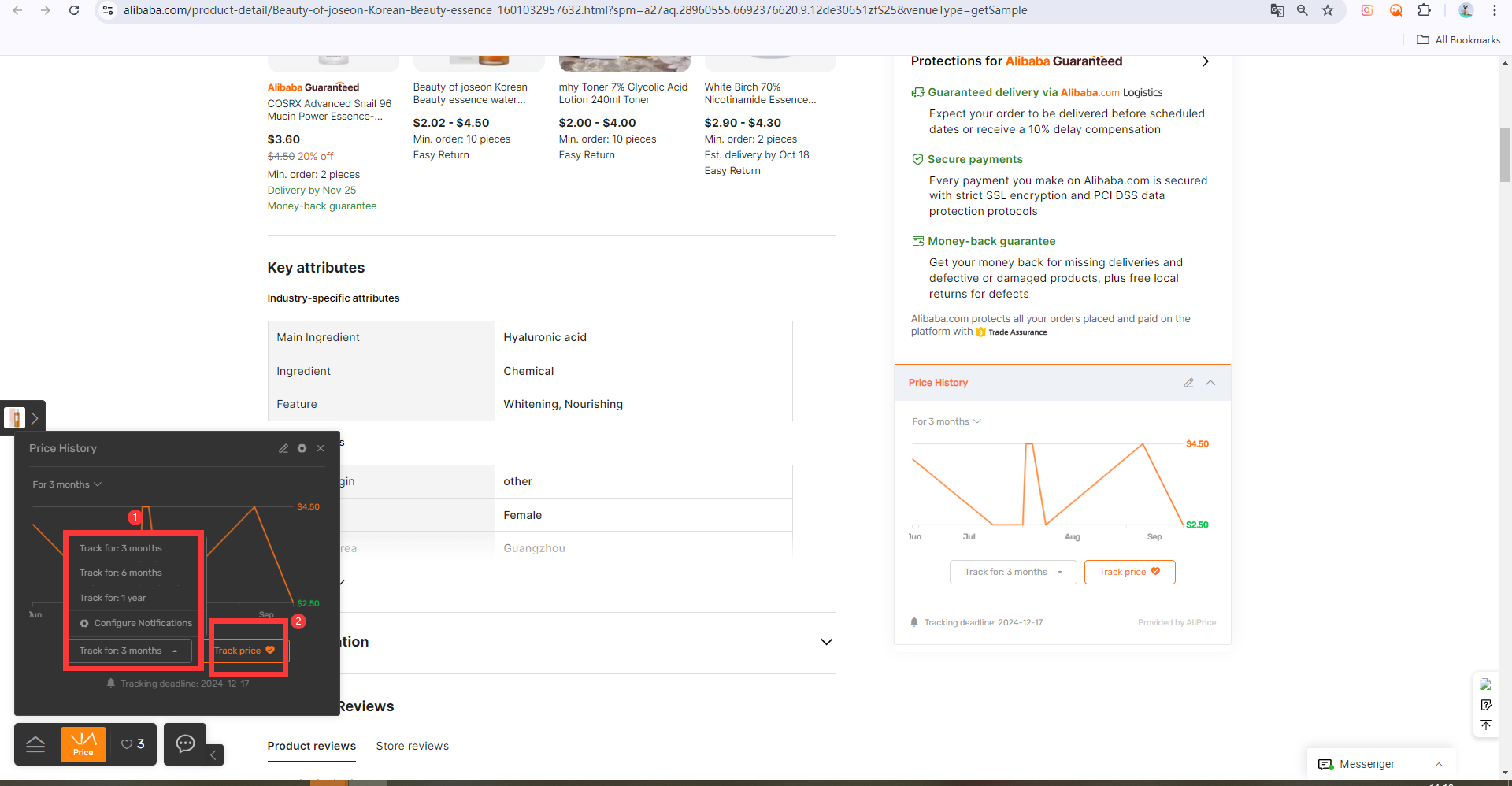The height and width of the screenshot is (786, 1512).
Task: Open COSRX Advanced Snail 96 product link
Action: pos(329,109)
